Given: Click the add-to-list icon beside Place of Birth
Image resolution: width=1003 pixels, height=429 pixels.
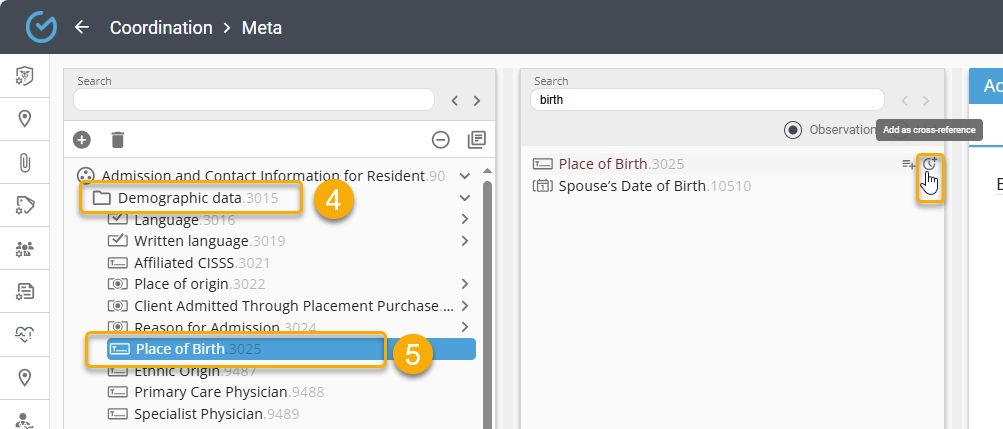Looking at the screenshot, I should [908, 164].
